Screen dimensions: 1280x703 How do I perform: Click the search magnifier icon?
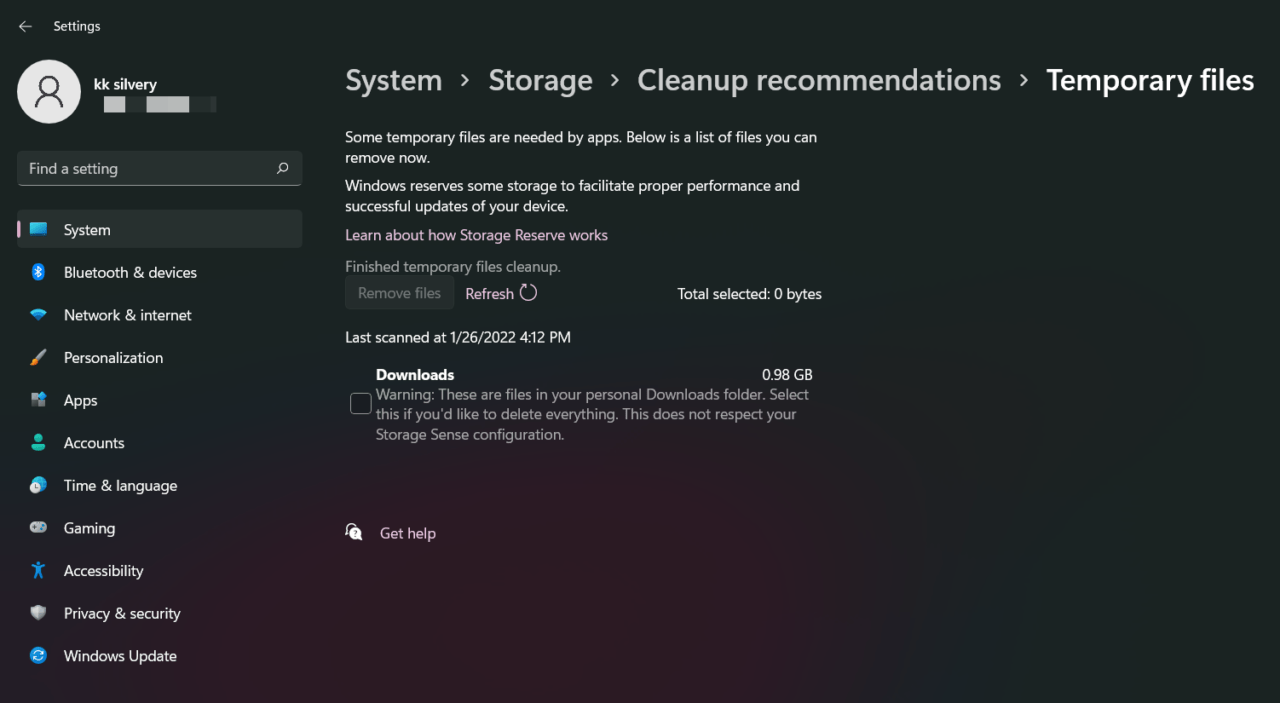(283, 169)
